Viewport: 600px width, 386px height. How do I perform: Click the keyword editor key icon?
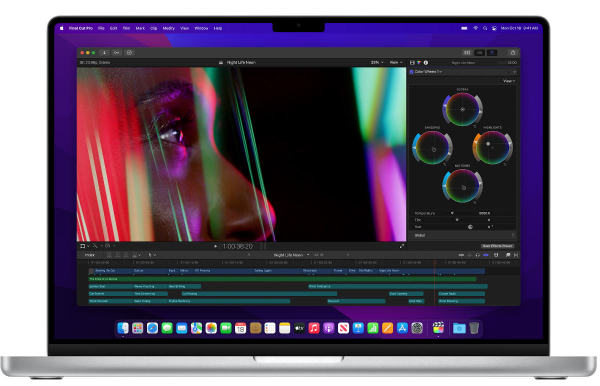coord(117,52)
